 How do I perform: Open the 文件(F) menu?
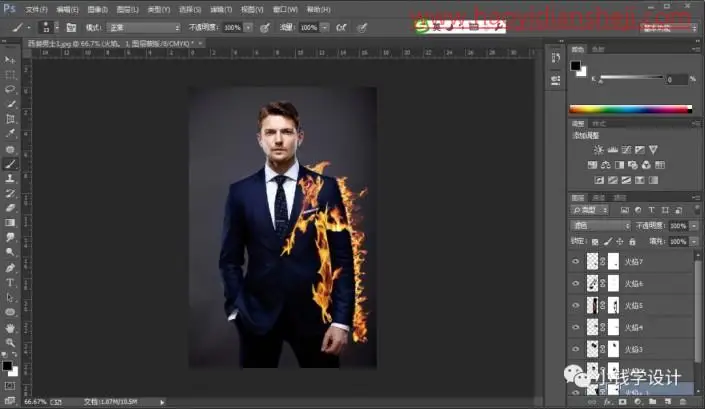[36, 9]
